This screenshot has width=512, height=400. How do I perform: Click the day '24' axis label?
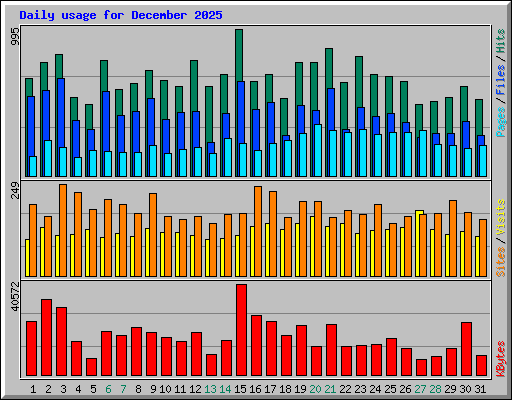pyautogui.click(x=375, y=389)
